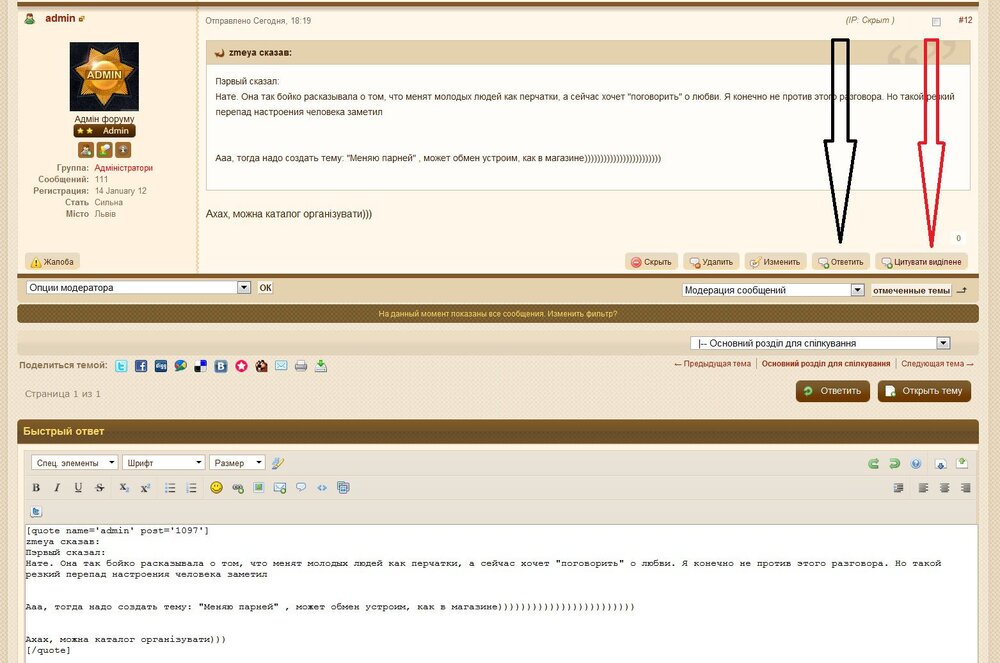Print the topic

click(300, 365)
